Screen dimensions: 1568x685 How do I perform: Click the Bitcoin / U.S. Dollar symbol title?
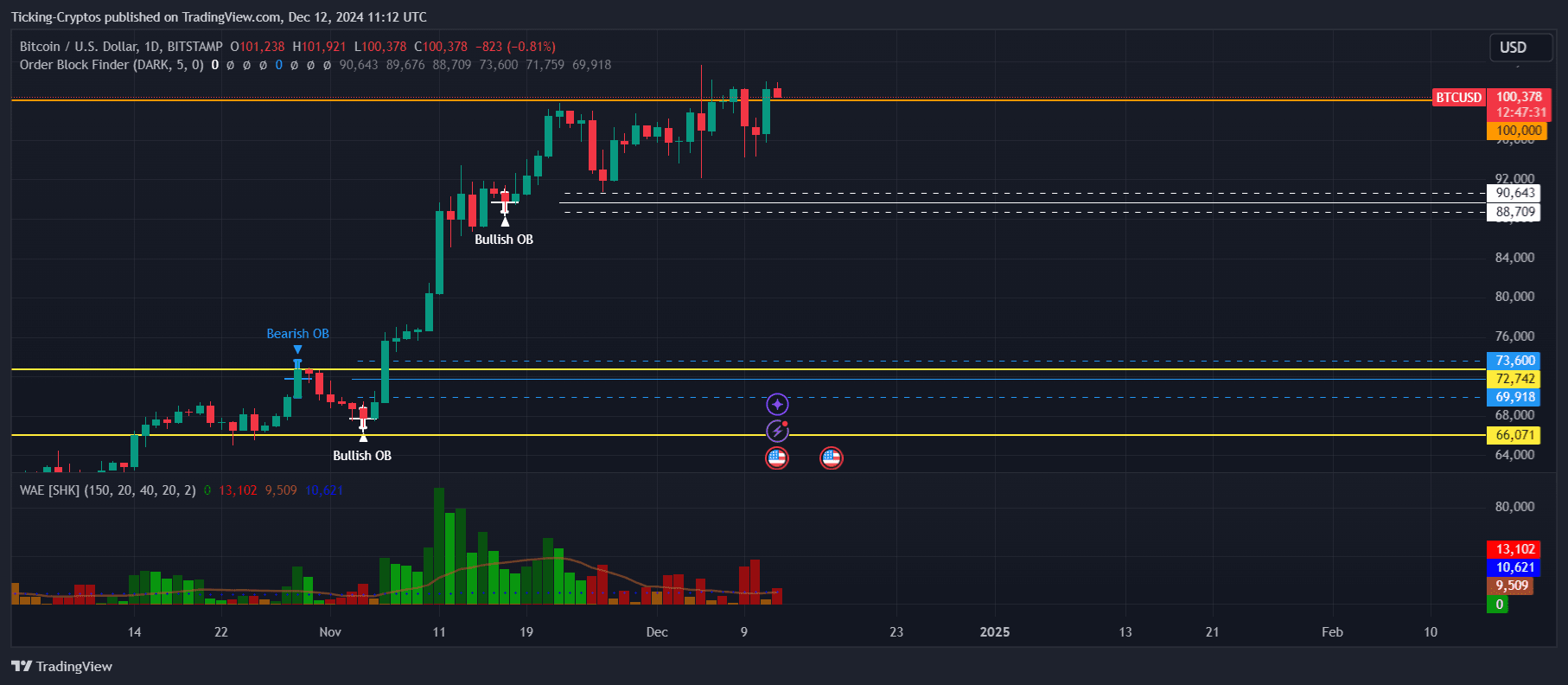click(x=121, y=47)
